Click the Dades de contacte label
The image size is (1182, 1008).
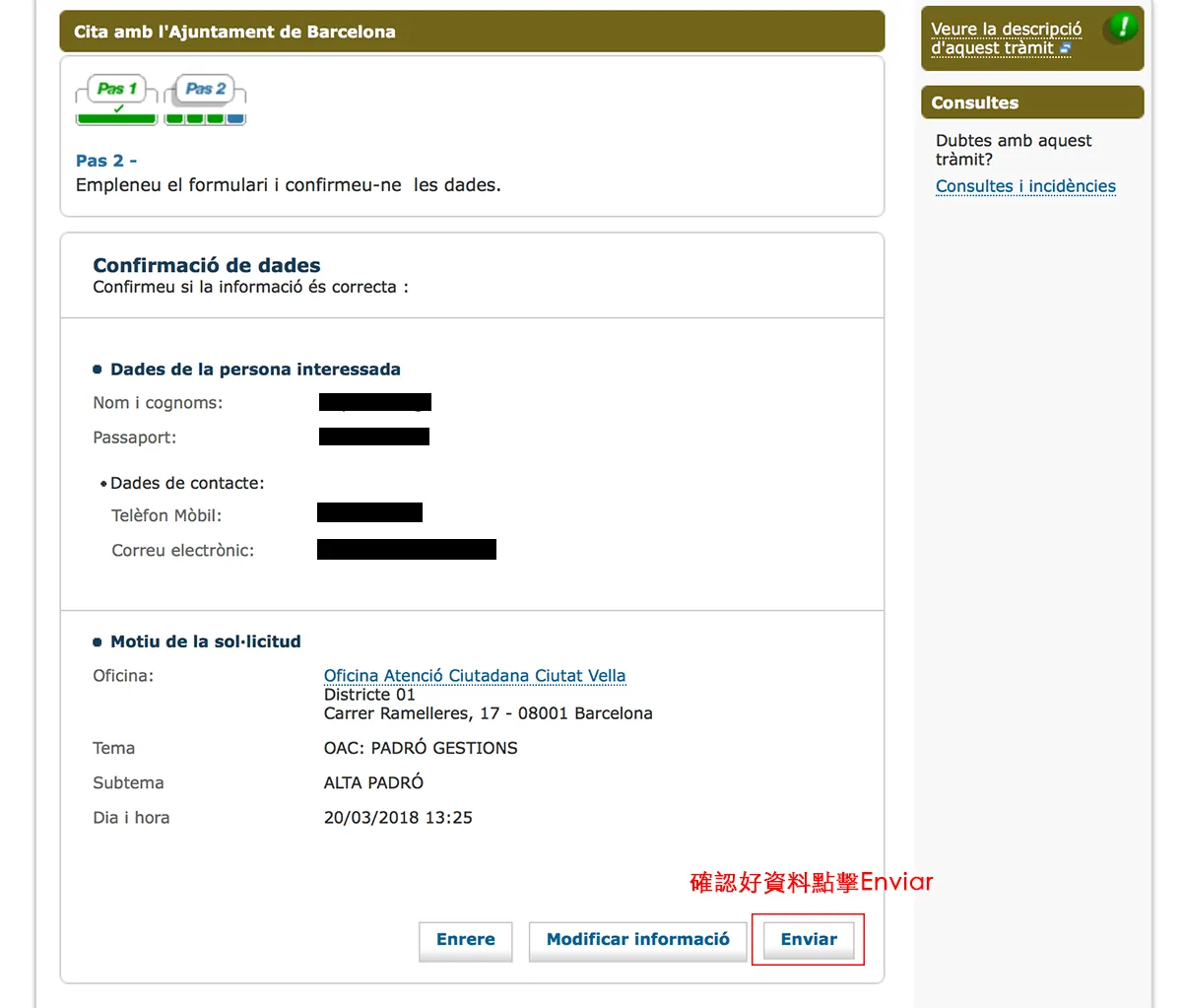187,483
